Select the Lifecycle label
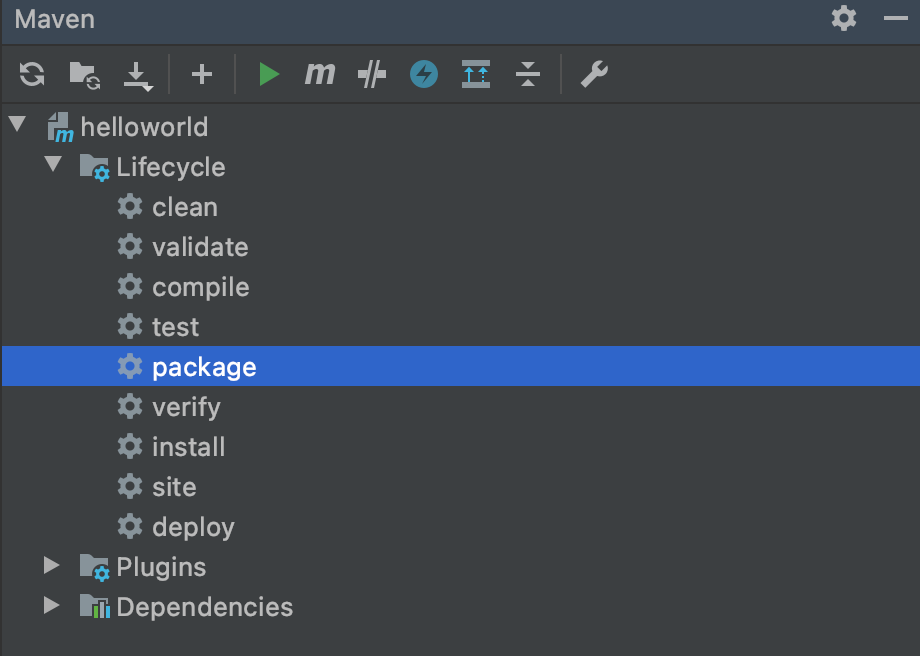This screenshot has height=656, width=920. (x=171, y=167)
